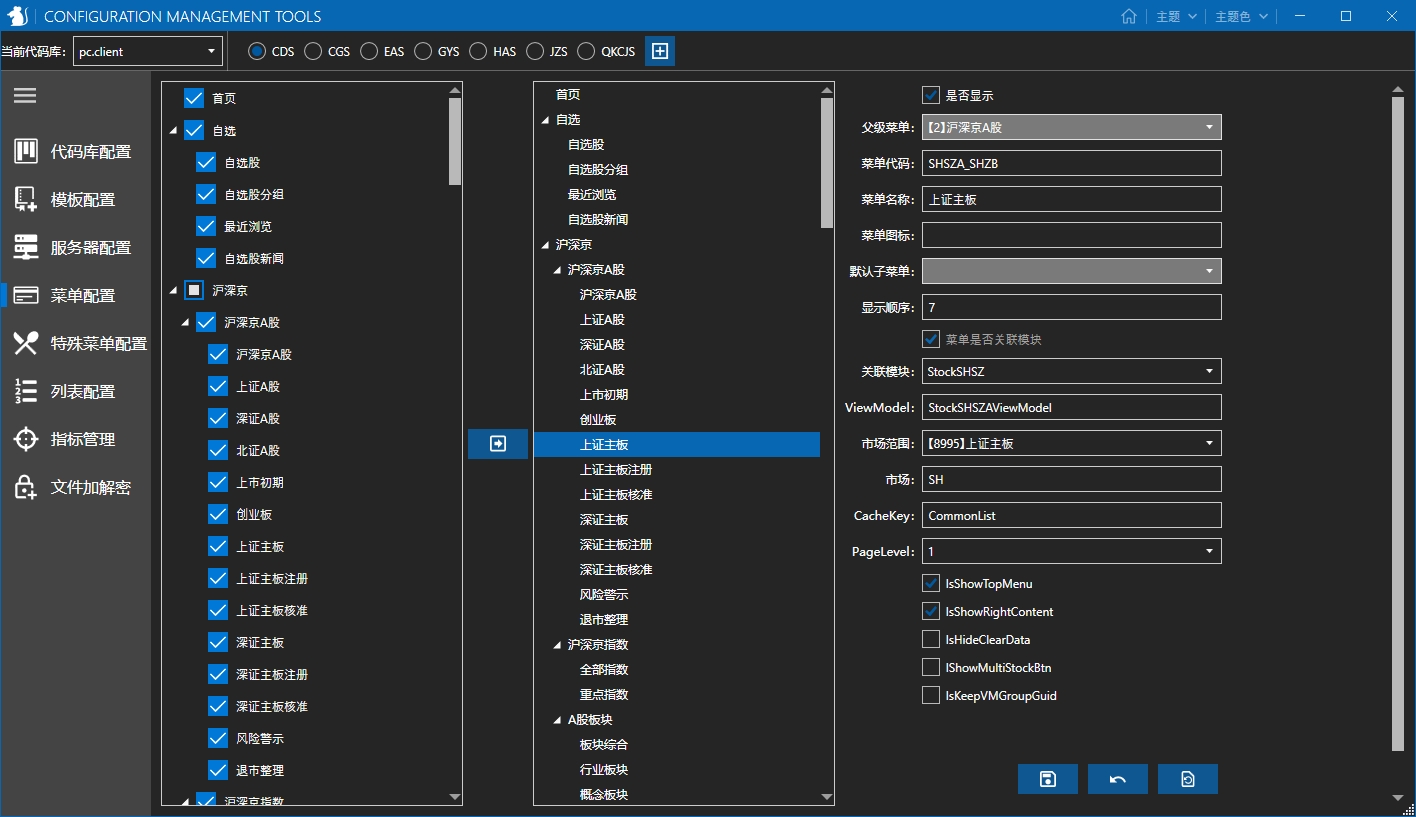Click the app logo in title bar
Image resolution: width=1416 pixels, height=817 pixels.
pyautogui.click(x=17, y=16)
